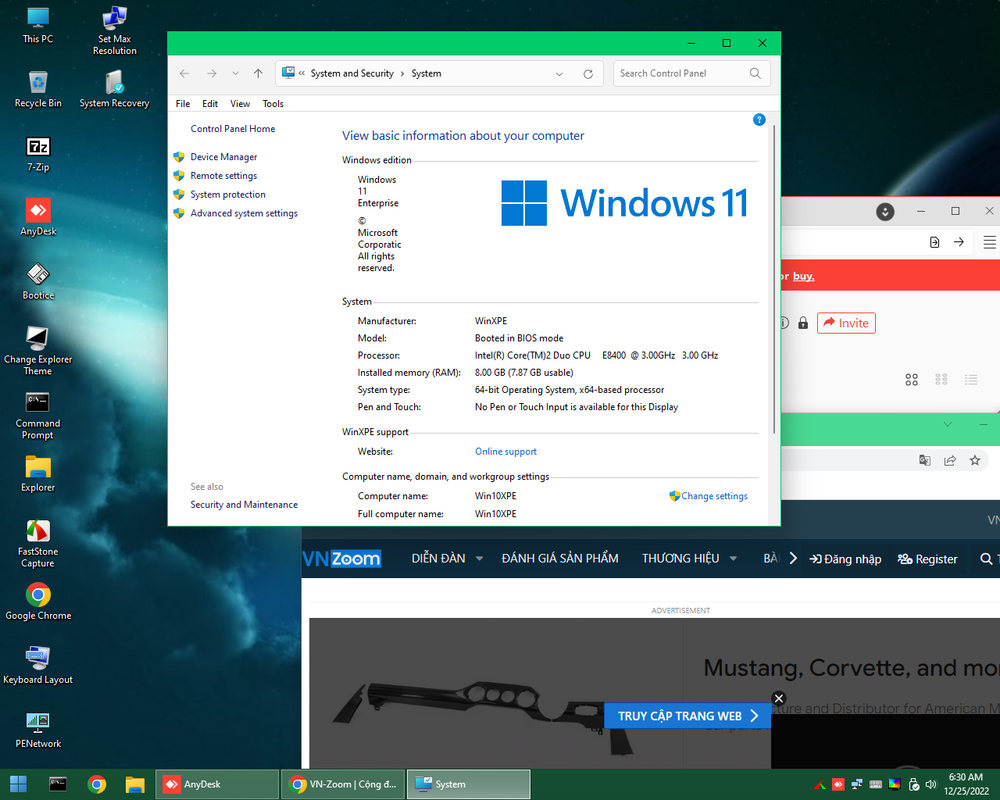The width and height of the screenshot is (1000, 800).
Task: Click TRUY CẬP TRANG WEB ad button
Action: (688, 716)
